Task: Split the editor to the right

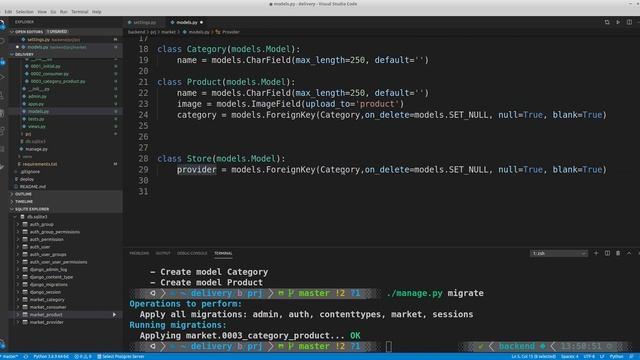Action: (x=629, y=22)
